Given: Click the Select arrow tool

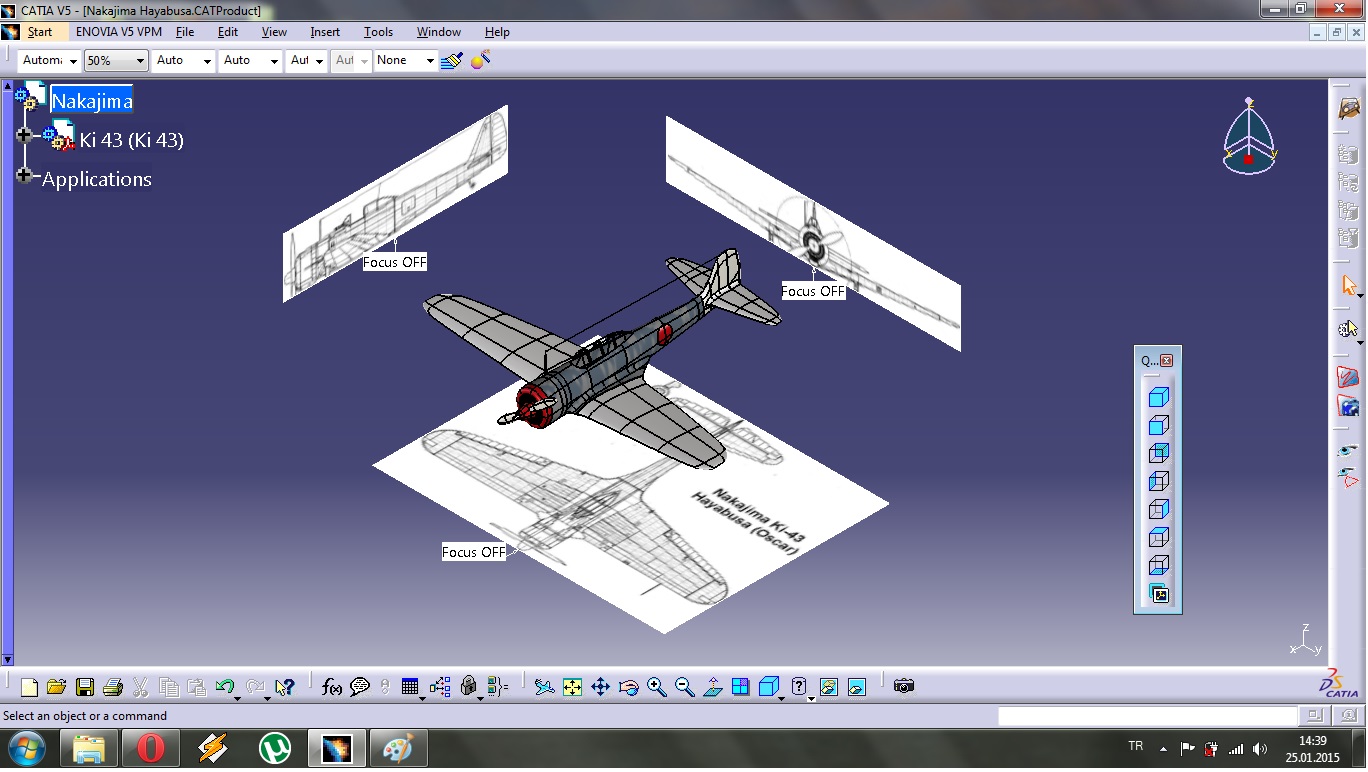Looking at the screenshot, I should click(1348, 285).
